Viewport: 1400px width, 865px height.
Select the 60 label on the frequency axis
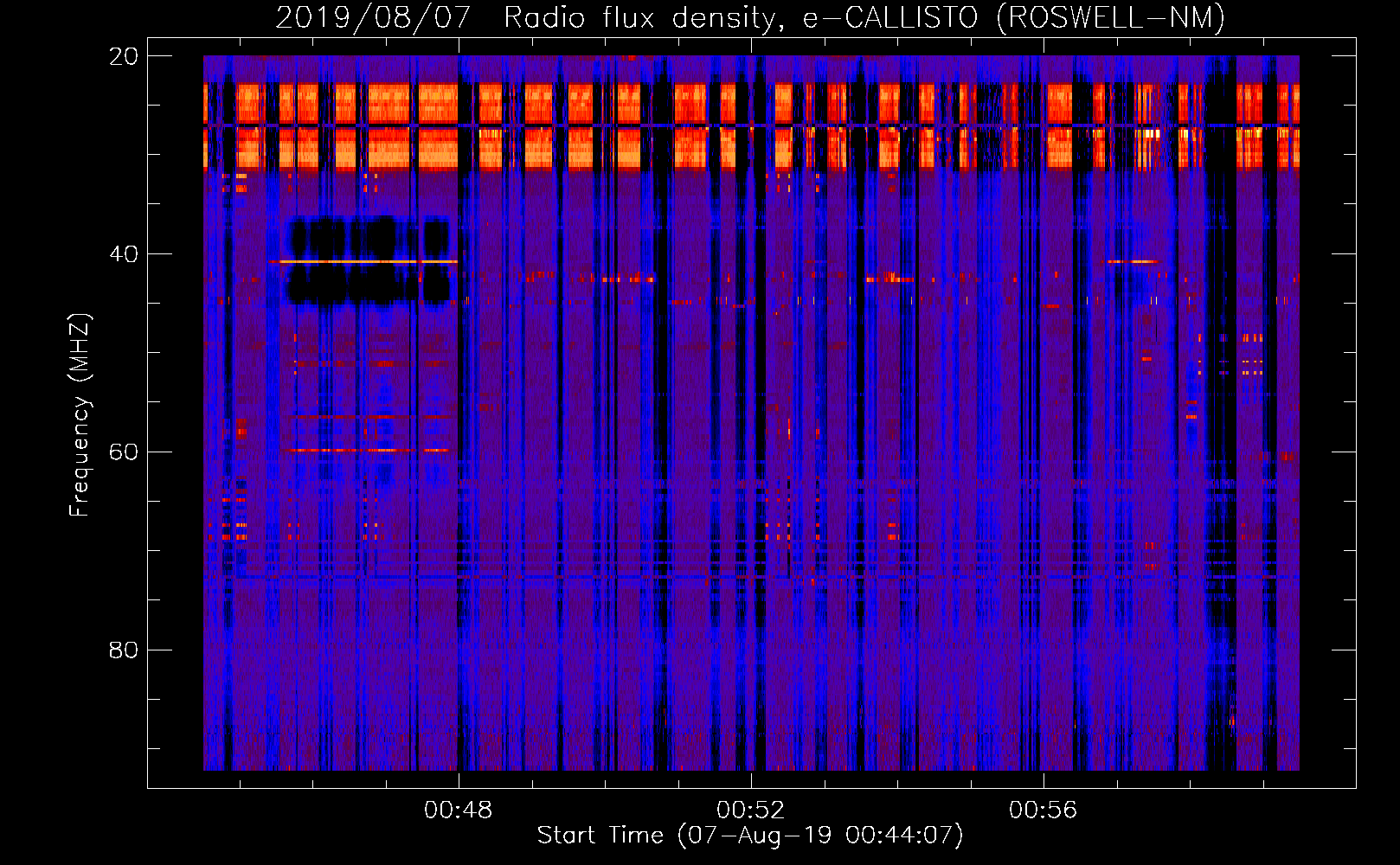tap(124, 452)
